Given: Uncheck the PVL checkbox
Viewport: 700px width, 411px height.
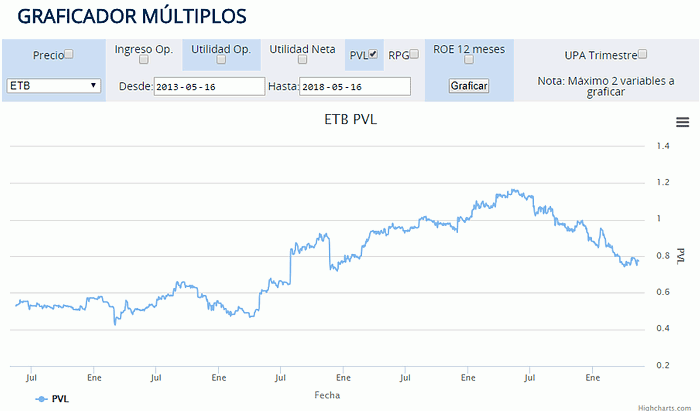Looking at the screenshot, I should (x=373, y=54).
